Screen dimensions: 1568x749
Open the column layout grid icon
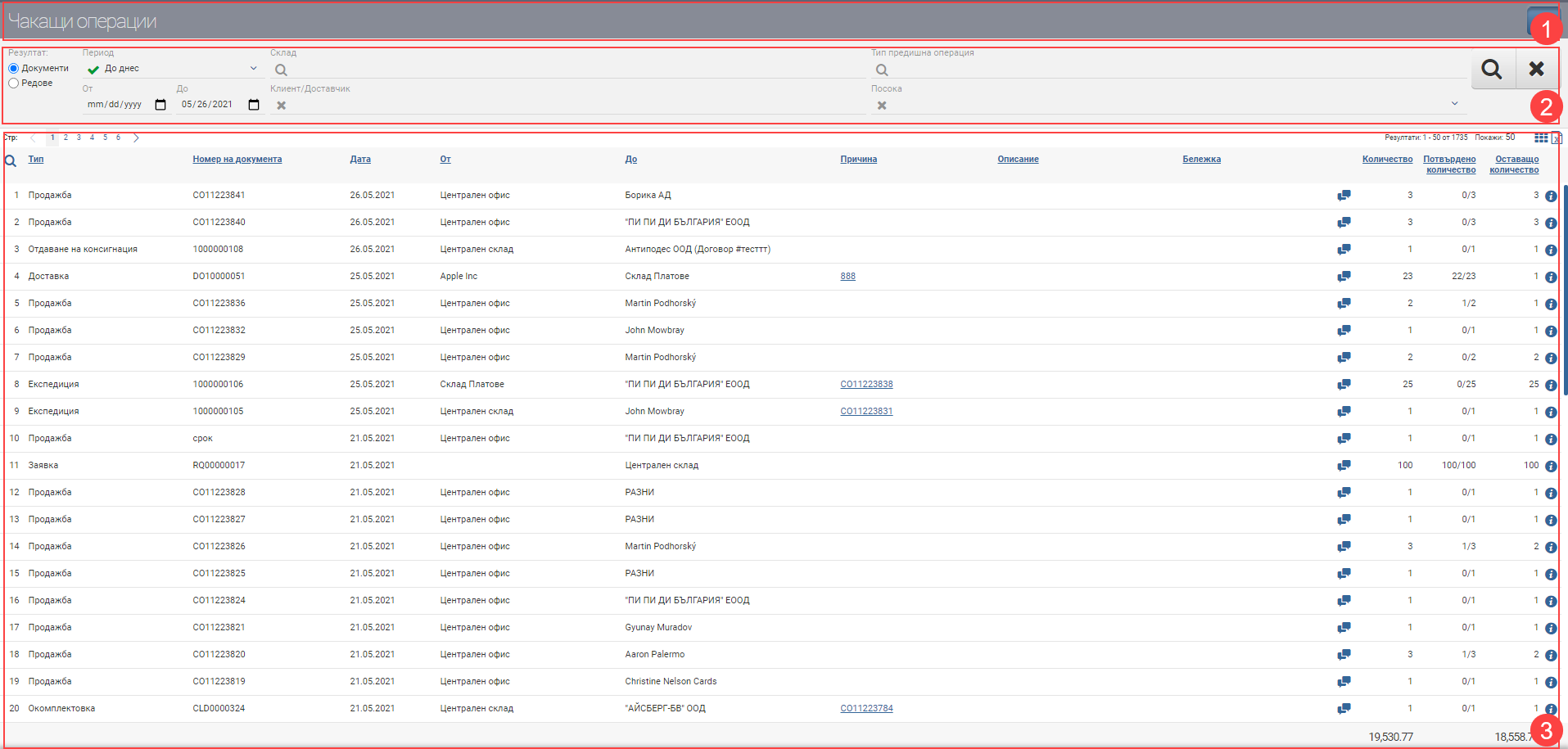pos(1542,138)
